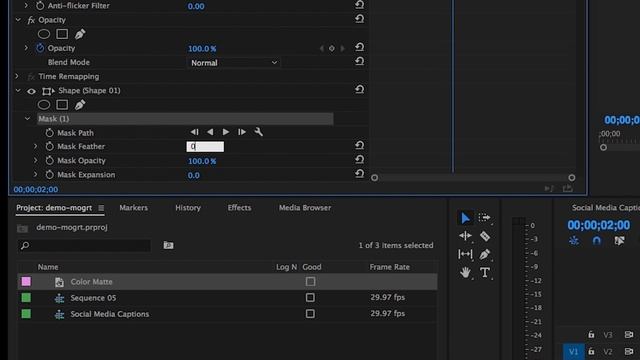Toggle snap in timeline magnet icon
Image resolution: width=640 pixels, height=360 pixels.
click(x=596, y=241)
